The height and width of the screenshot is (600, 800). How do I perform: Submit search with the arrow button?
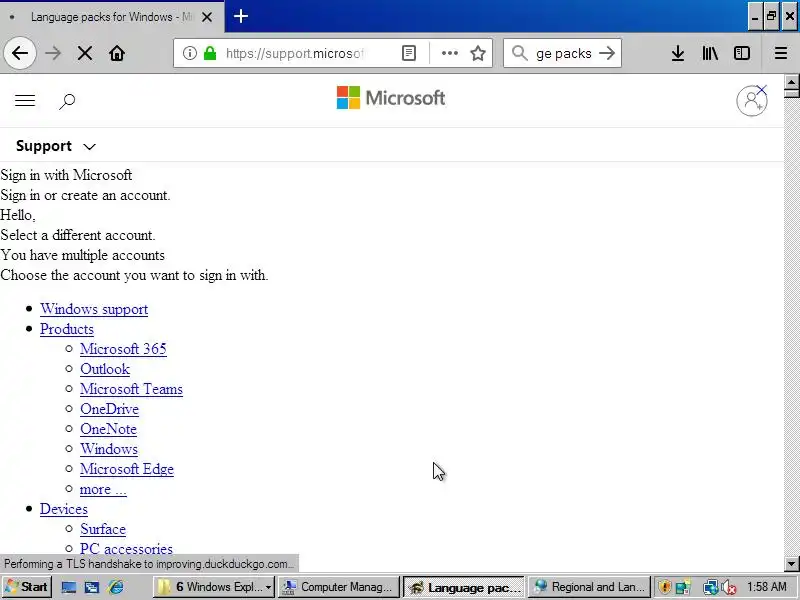click(x=607, y=53)
